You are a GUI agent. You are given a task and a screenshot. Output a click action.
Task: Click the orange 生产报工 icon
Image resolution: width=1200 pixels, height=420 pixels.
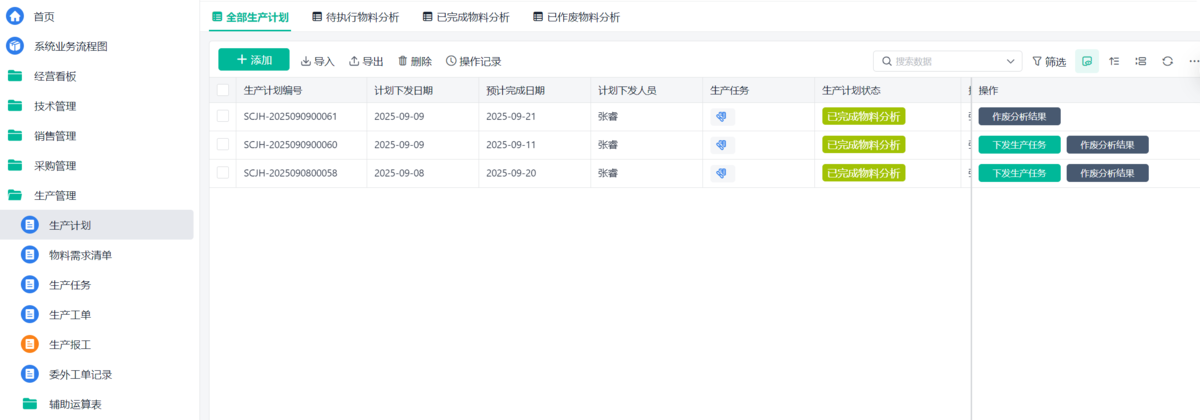coord(30,345)
